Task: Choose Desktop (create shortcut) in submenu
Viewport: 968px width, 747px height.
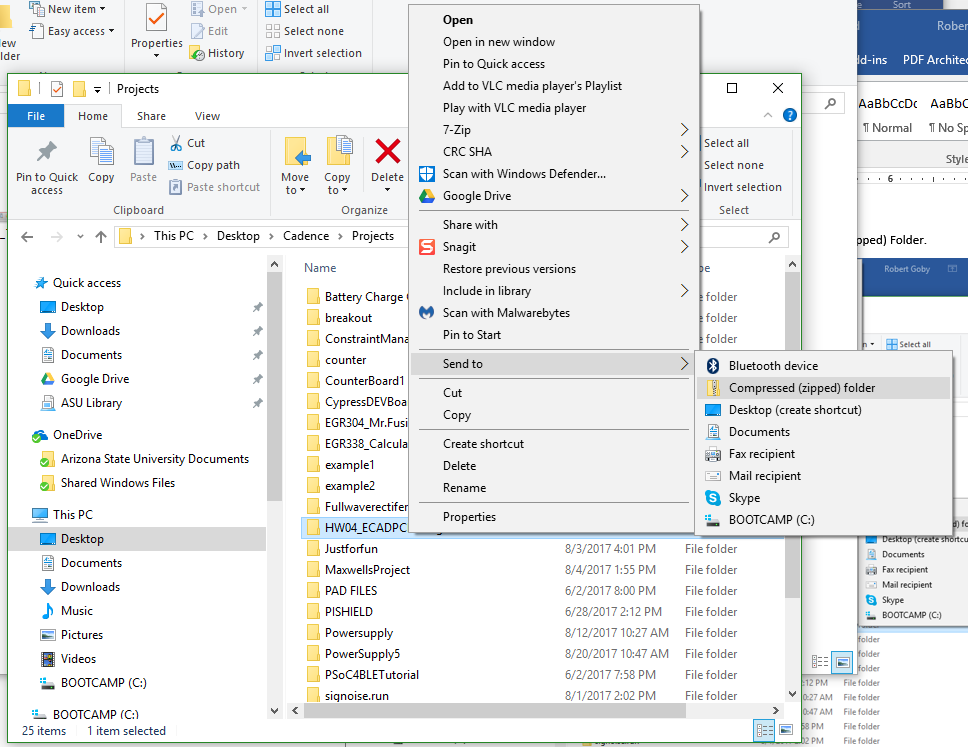Action: point(823,410)
